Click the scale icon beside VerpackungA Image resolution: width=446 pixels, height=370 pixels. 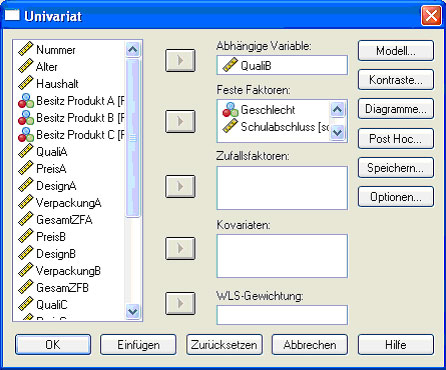coord(26,202)
